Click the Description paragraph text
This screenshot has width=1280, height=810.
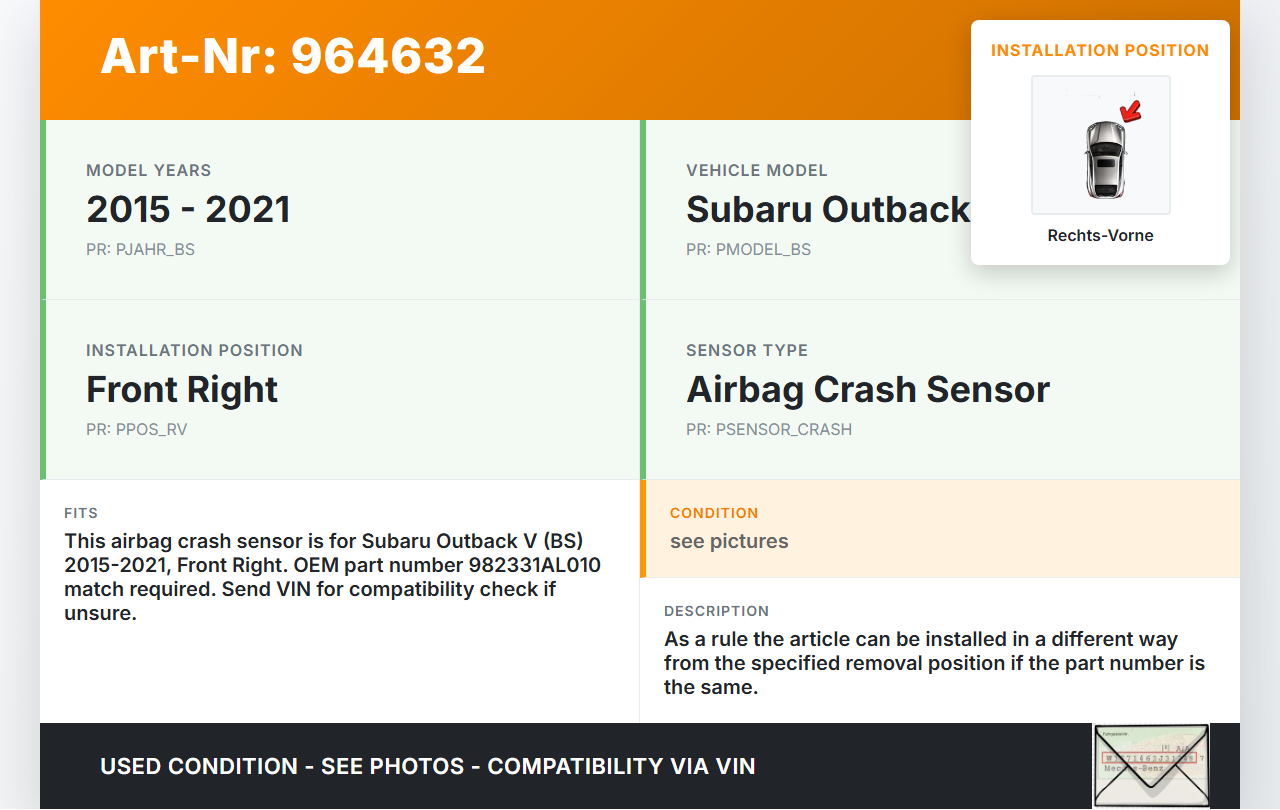click(x=934, y=663)
